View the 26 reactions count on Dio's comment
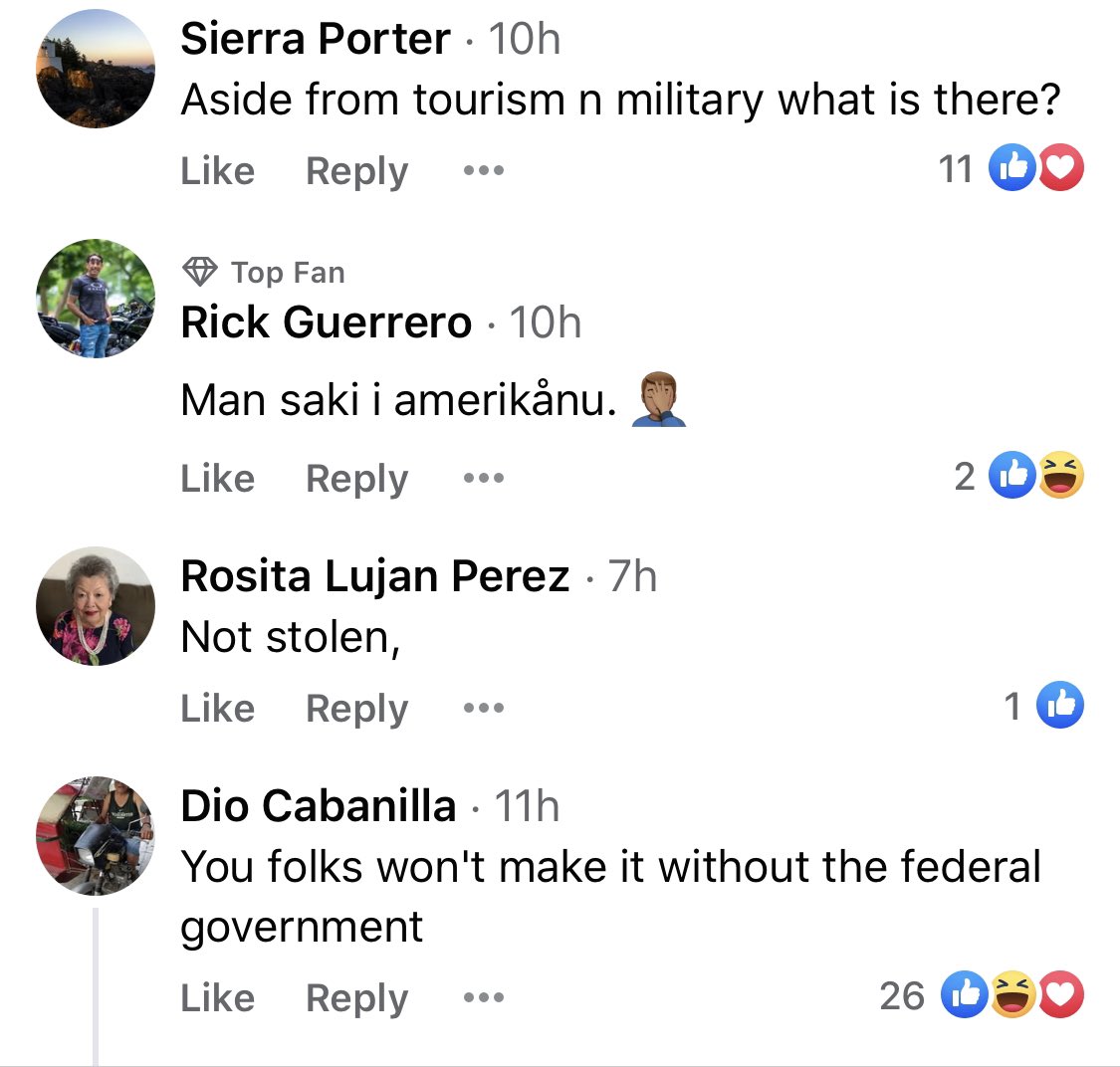 coord(902,995)
